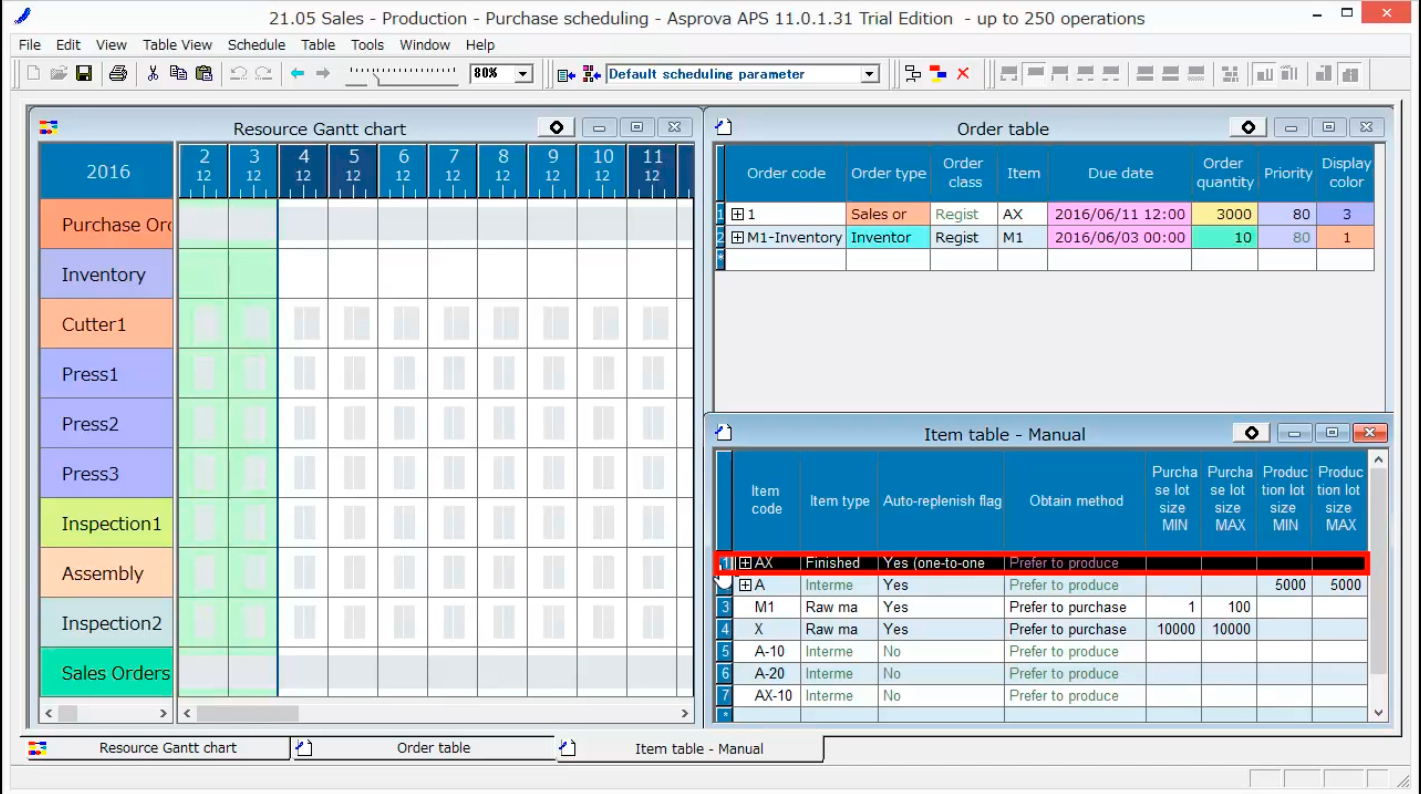Click the blue back arrow icon

pyautogui.click(x=297, y=74)
